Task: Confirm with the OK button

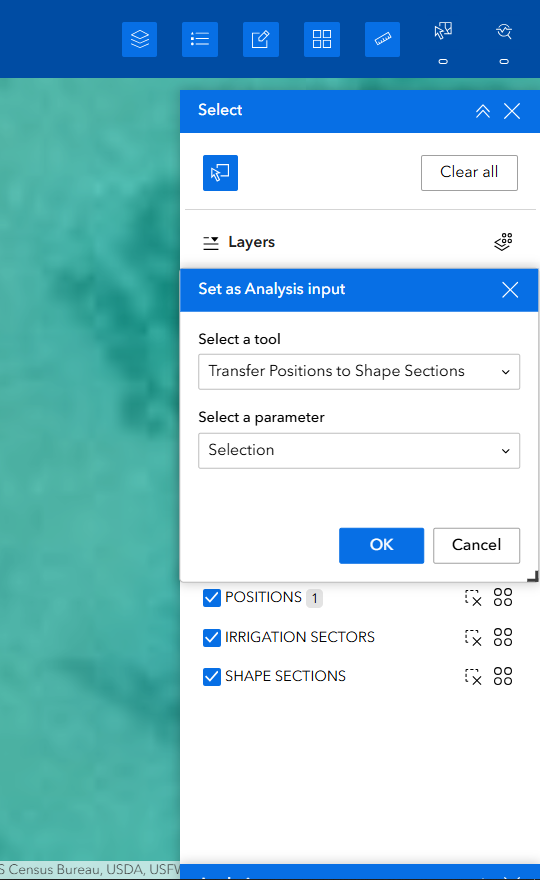Action: point(381,546)
